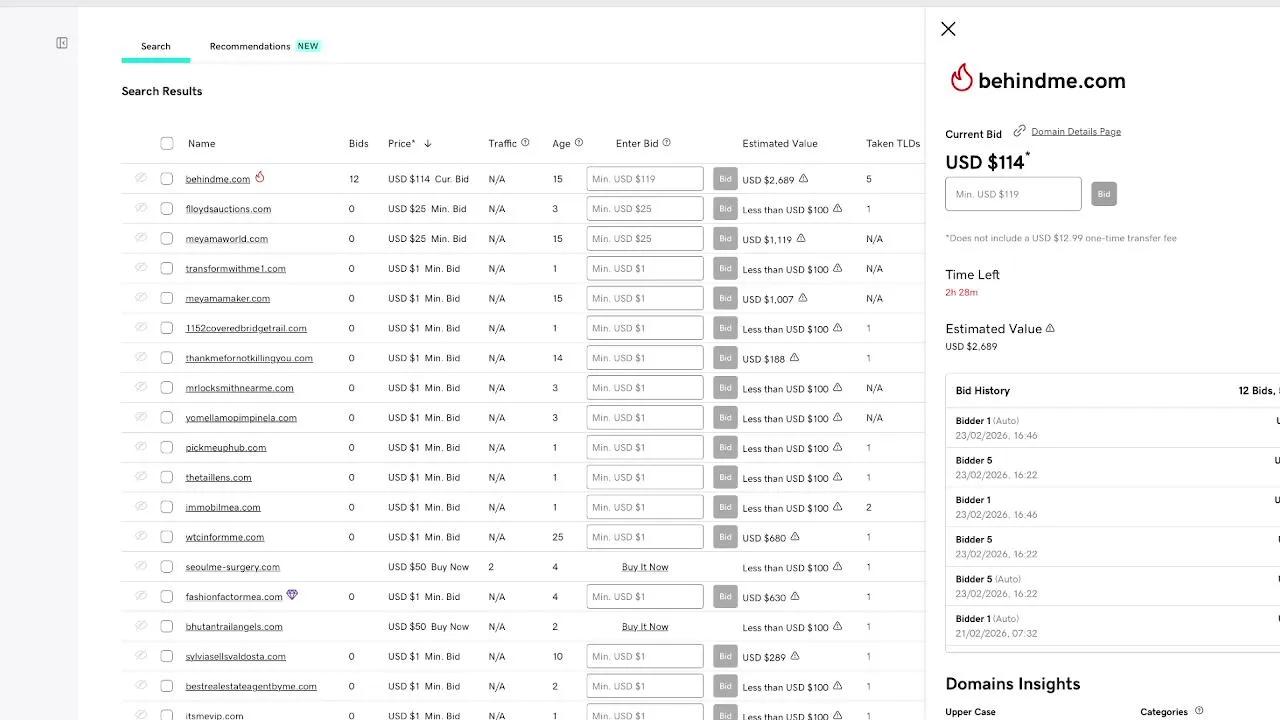Click Bid button for immobilmea.com row
This screenshot has width=1280, height=720.
725,507
